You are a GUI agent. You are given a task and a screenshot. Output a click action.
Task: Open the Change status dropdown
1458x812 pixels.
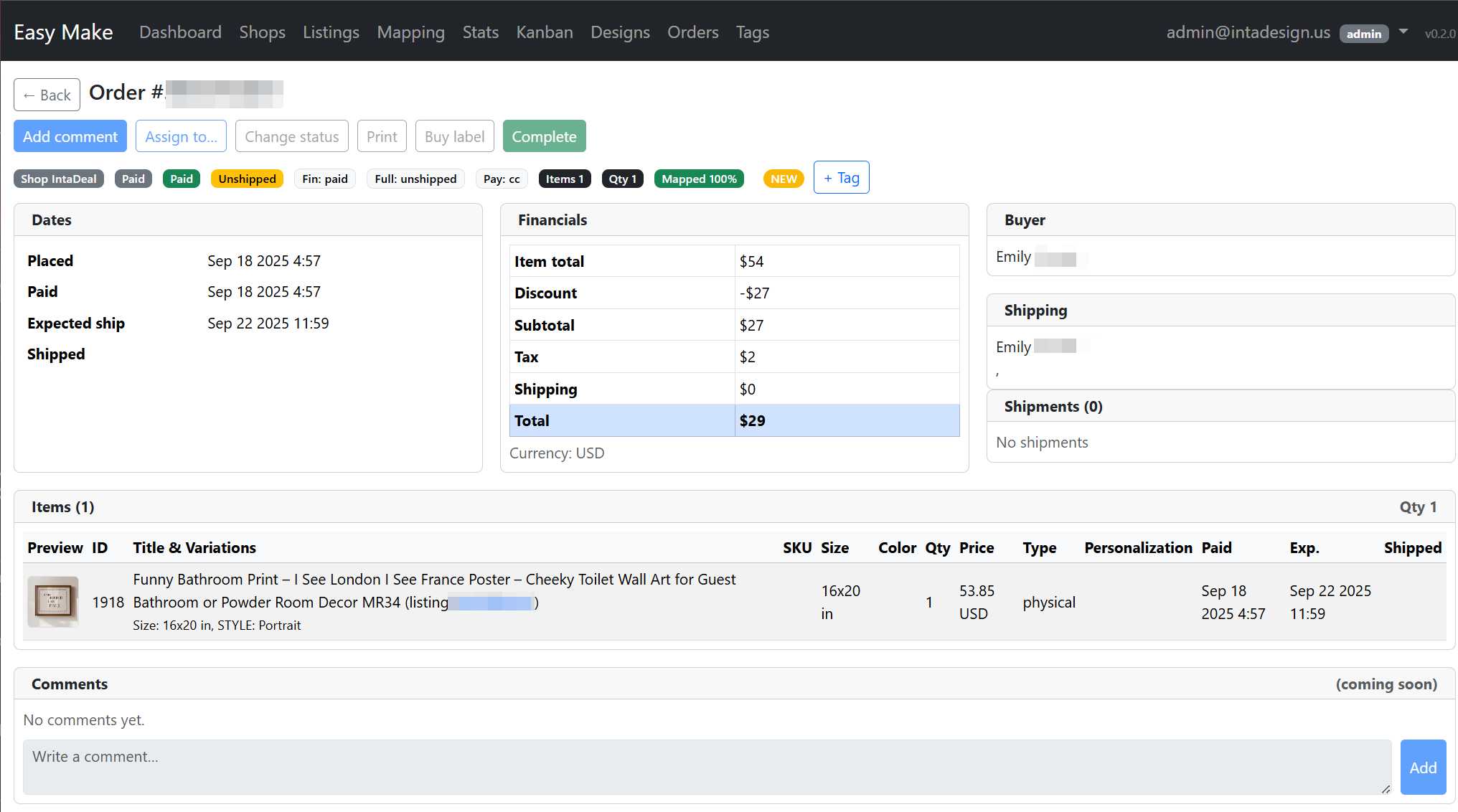[x=291, y=136]
